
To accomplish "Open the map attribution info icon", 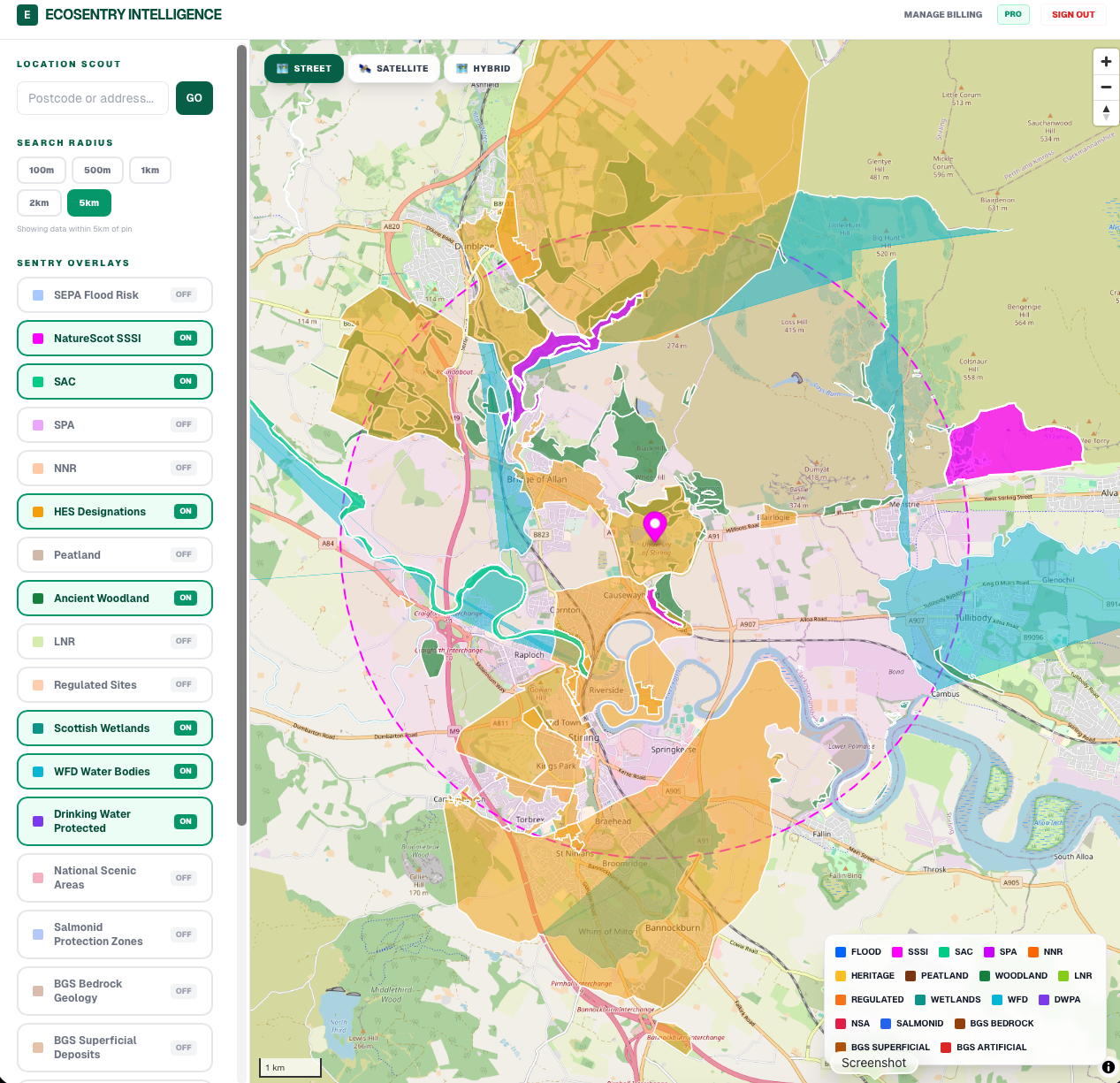I will (x=1108, y=1067).
